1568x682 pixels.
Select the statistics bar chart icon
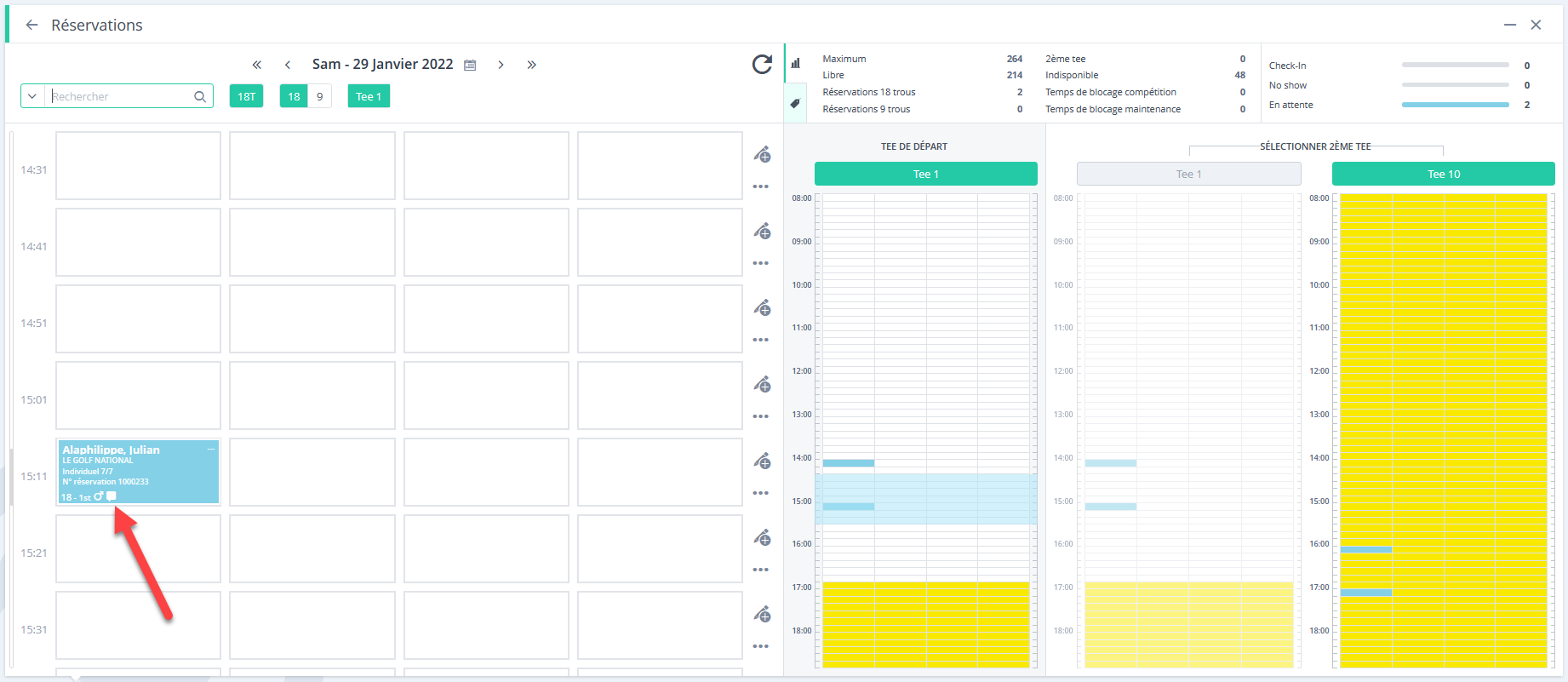[x=796, y=63]
